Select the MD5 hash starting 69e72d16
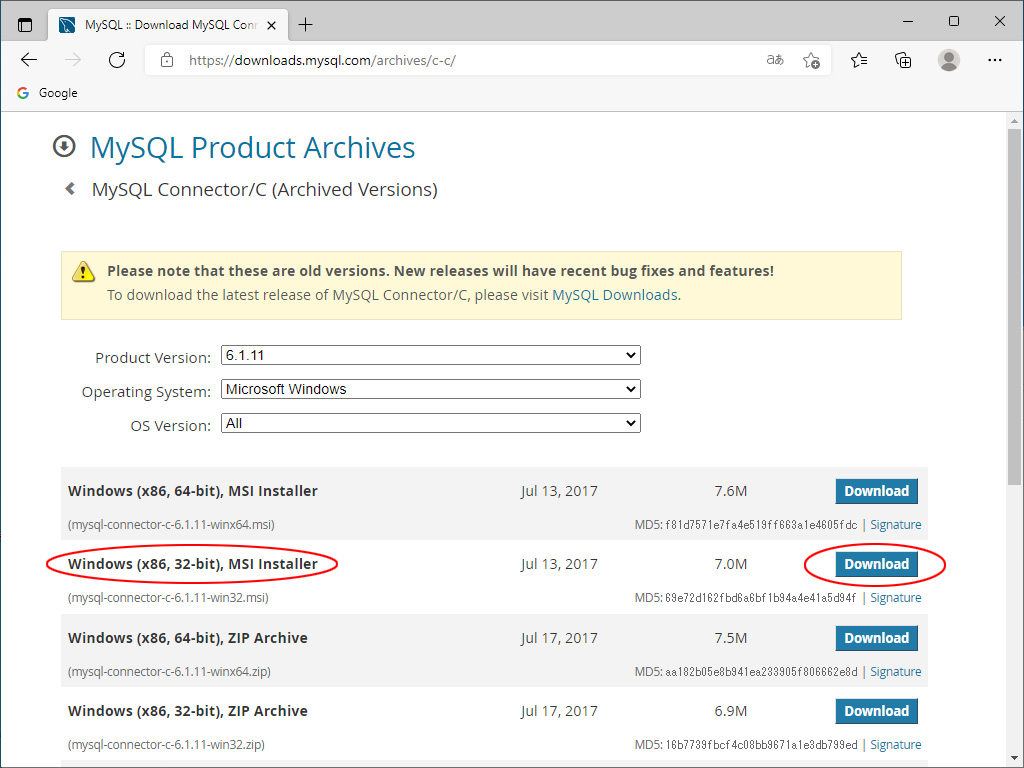Viewport: 1024px width, 768px height. pyautogui.click(x=760, y=598)
